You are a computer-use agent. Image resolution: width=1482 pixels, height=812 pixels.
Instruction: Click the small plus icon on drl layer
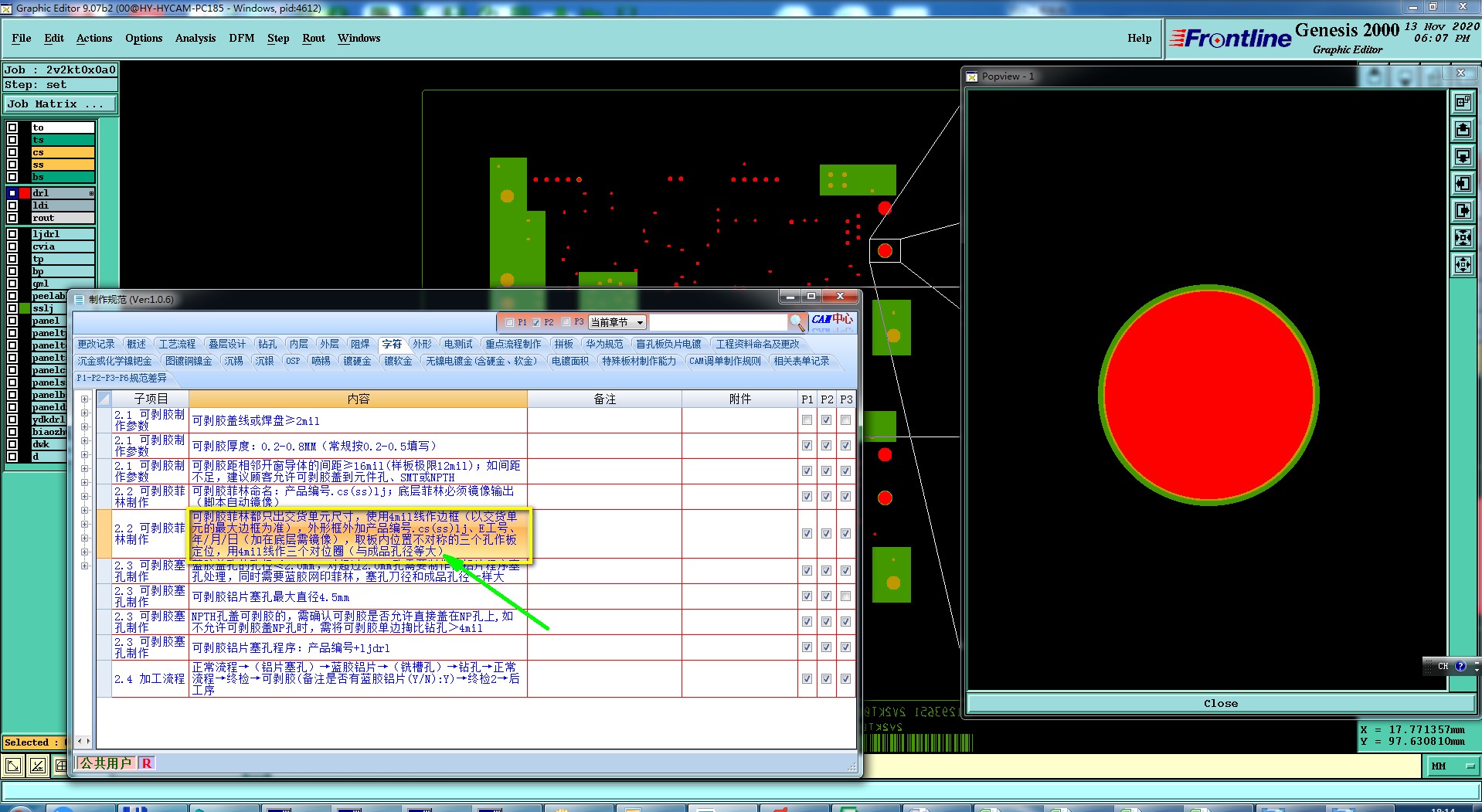click(91, 193)
